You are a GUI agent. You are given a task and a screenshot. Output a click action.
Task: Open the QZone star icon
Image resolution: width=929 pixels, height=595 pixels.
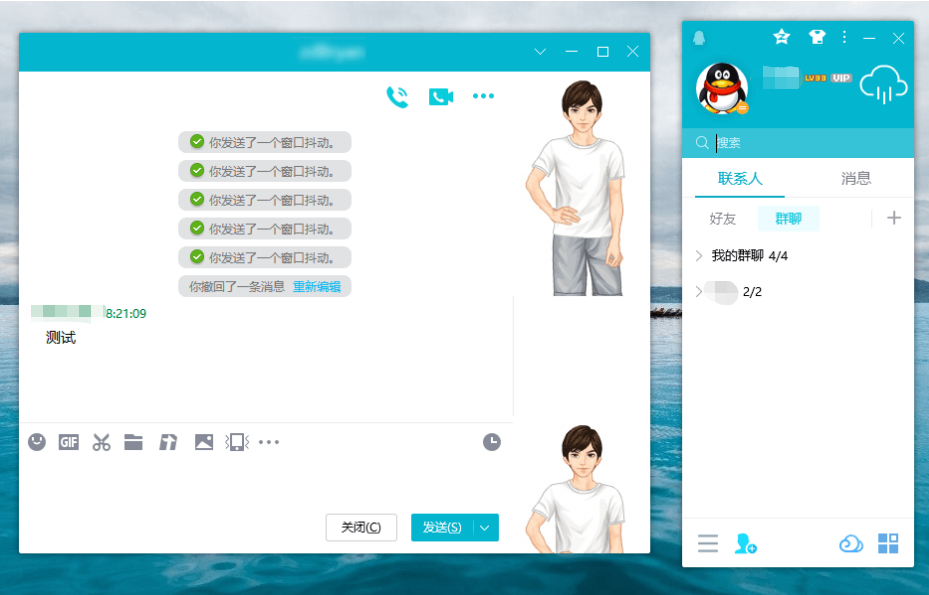tap(782, 37)
